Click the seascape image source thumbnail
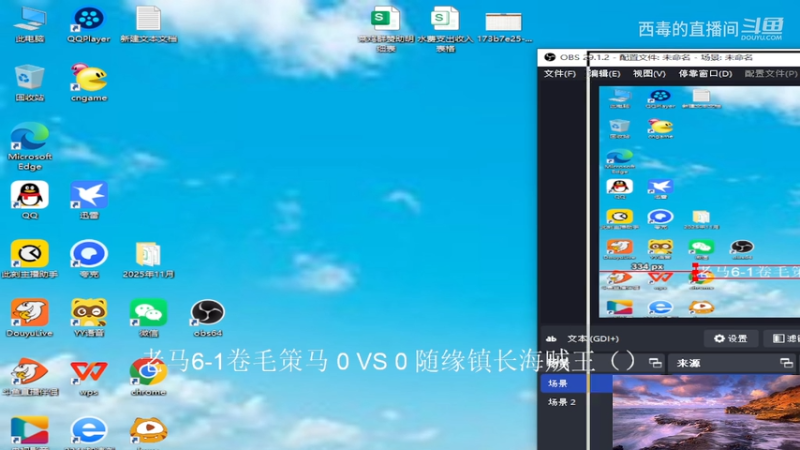Image resolution: width=800 pixels, height=450 pixels. pos(706,412)
